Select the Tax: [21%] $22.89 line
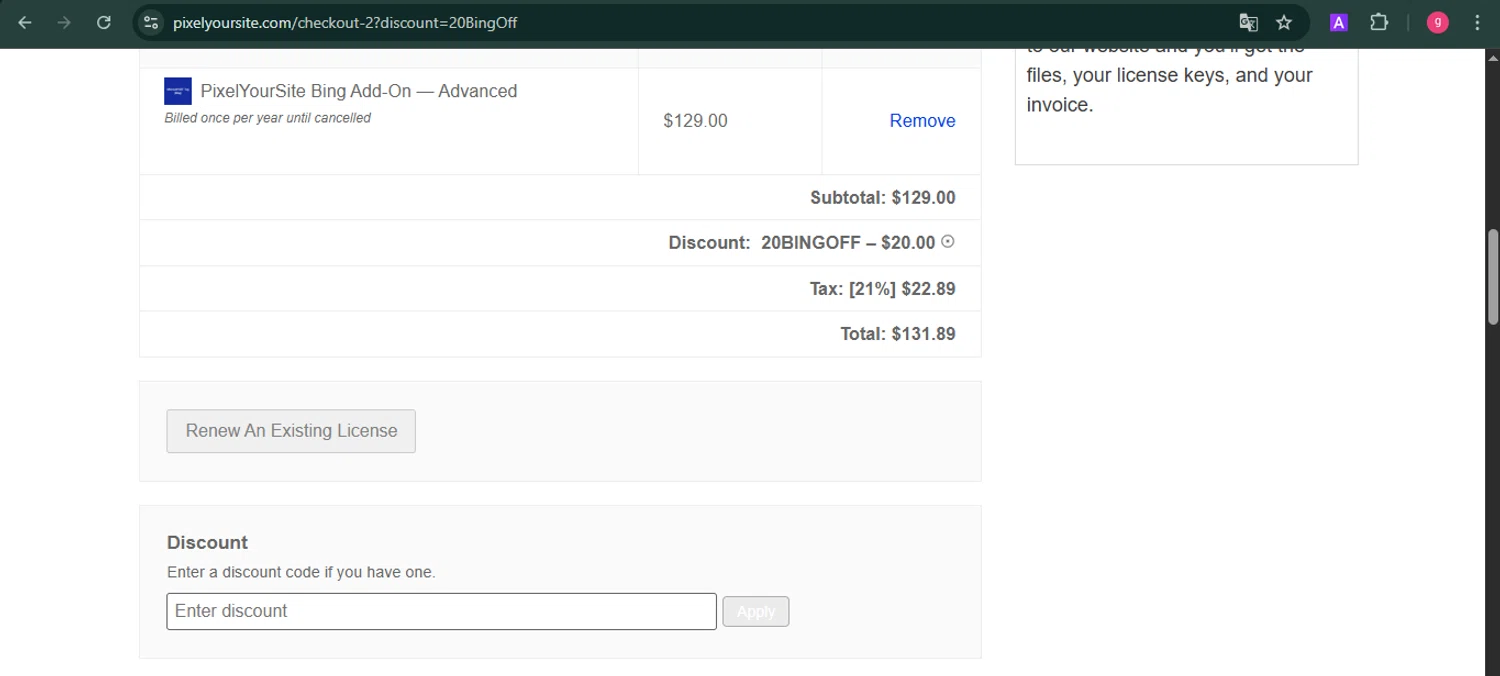 pyautogui.click(x=883, y=289)
